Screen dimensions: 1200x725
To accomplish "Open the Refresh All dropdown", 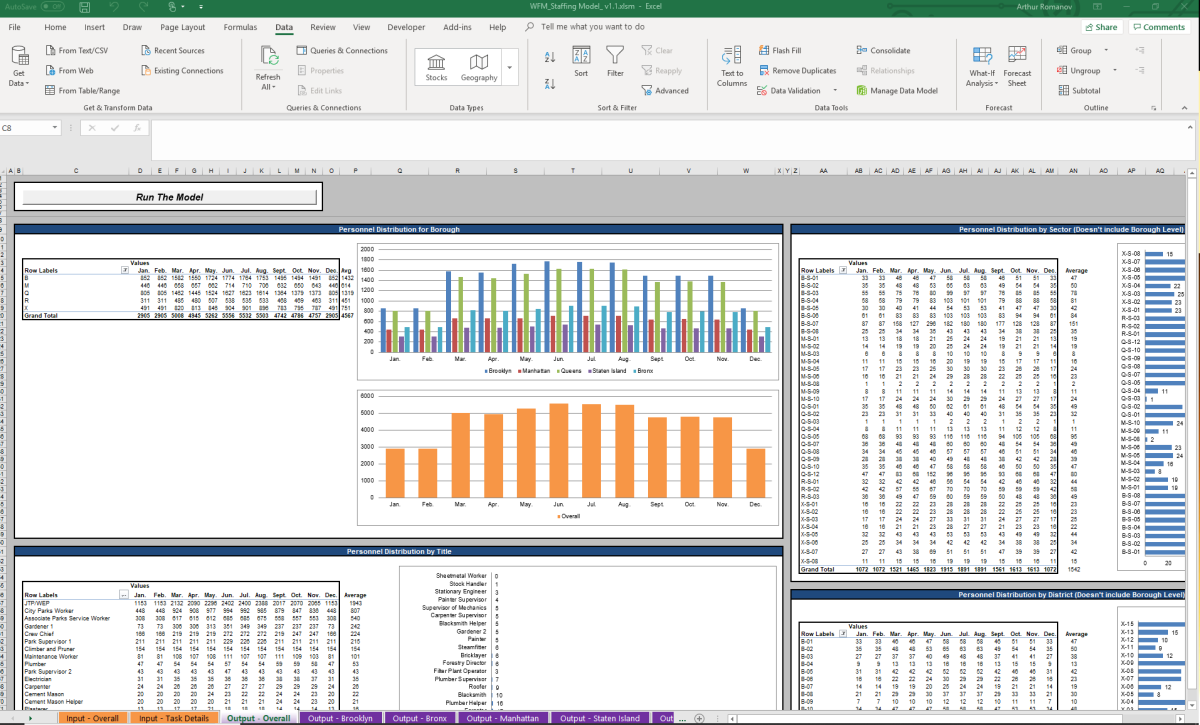I will [x=268, y=88].
